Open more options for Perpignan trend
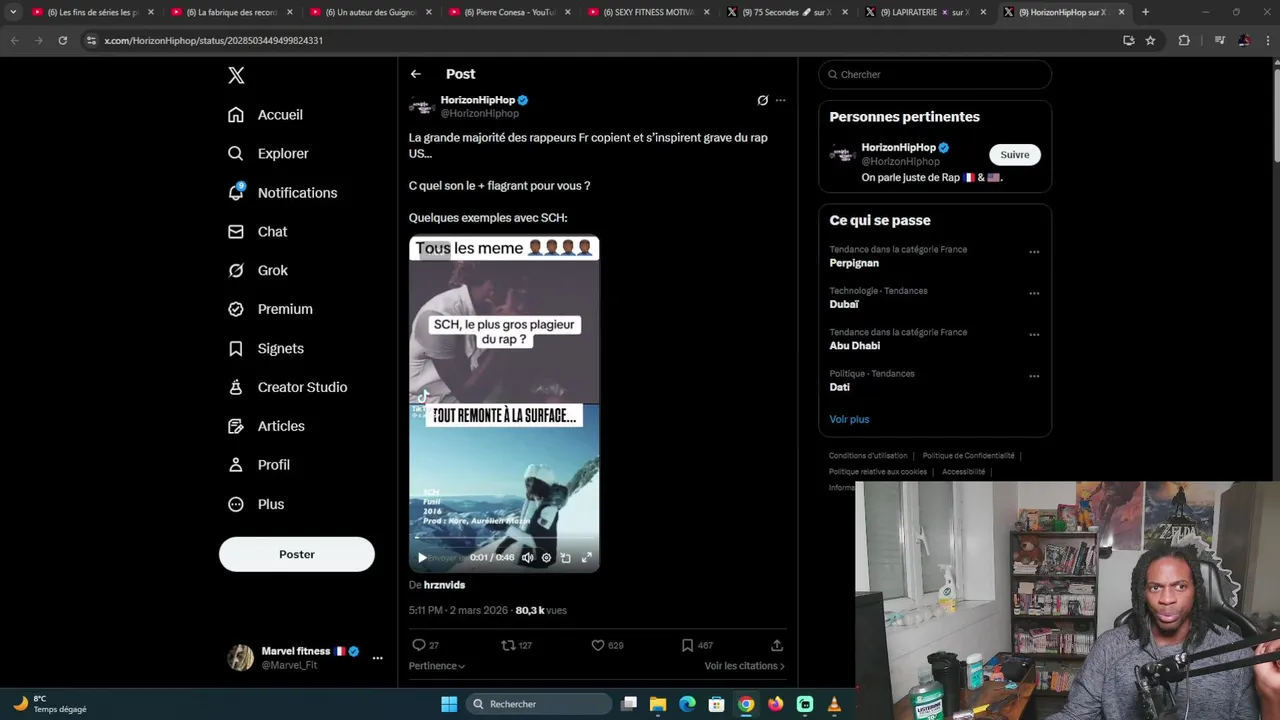Image resolution: width=1280 pixels, height=720 pixels. point(1034,252)
